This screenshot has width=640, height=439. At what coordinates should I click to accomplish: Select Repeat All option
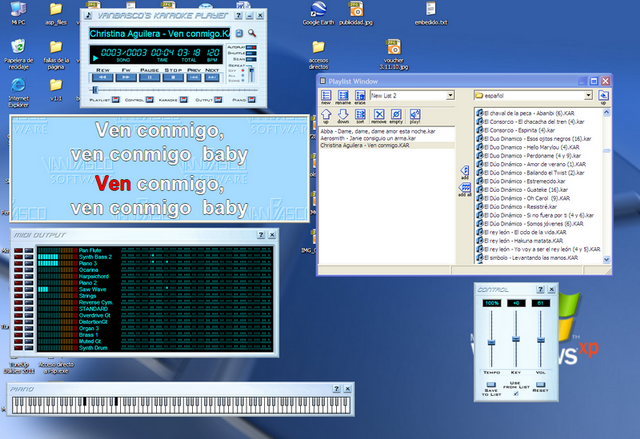click(243, 75)
